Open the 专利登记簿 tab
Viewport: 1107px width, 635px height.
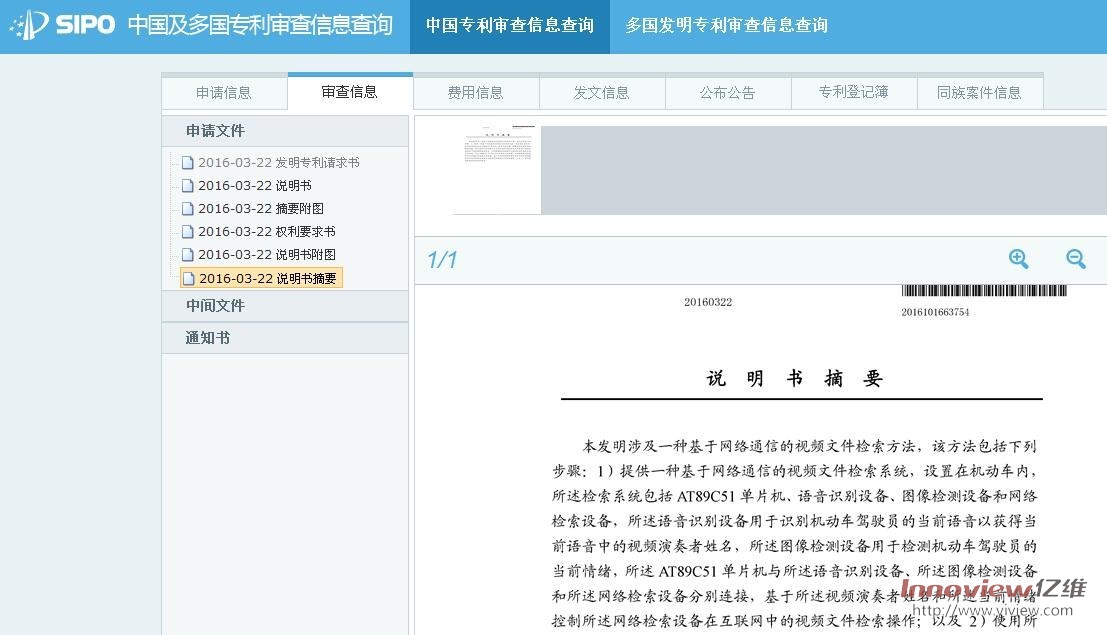[853, 93]
